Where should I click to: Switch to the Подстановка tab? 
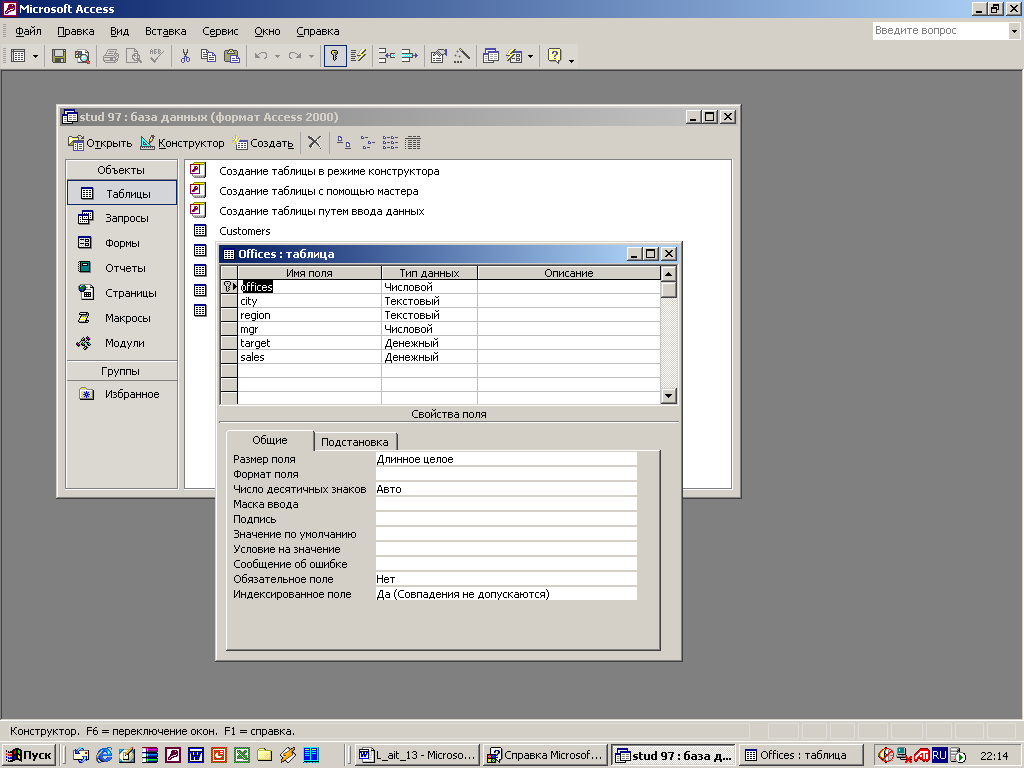click(355, 441)
